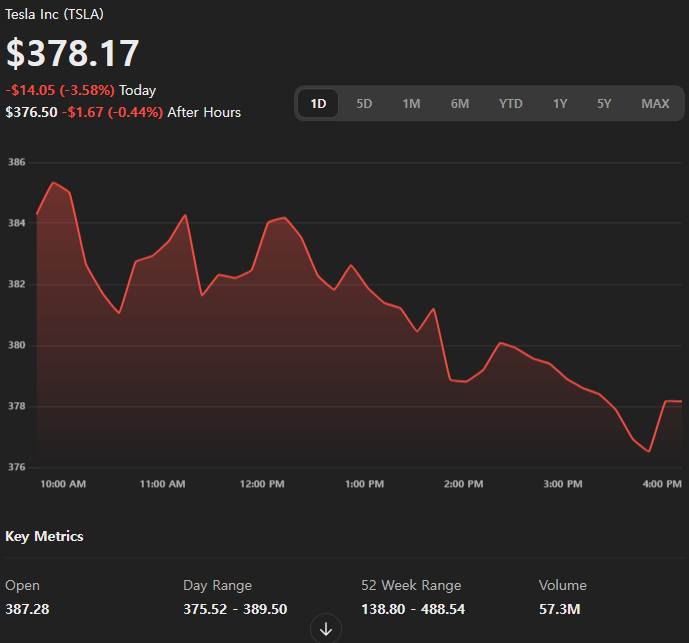The height and width of the screenshot is (643, 689).
Task: Click the Open value 387.28
Action: coord(27,609)
